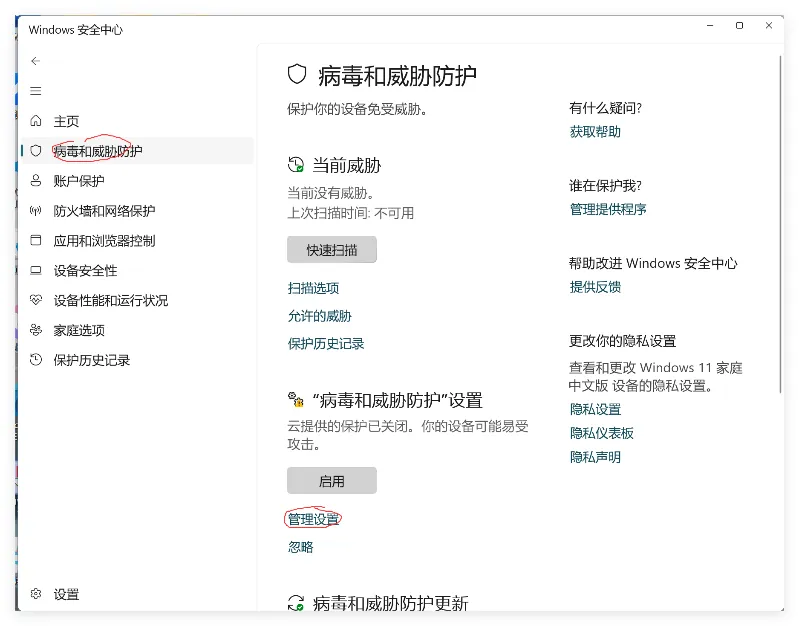
Task: Maximize the Windows 安全中心 window
Action: 739,25
